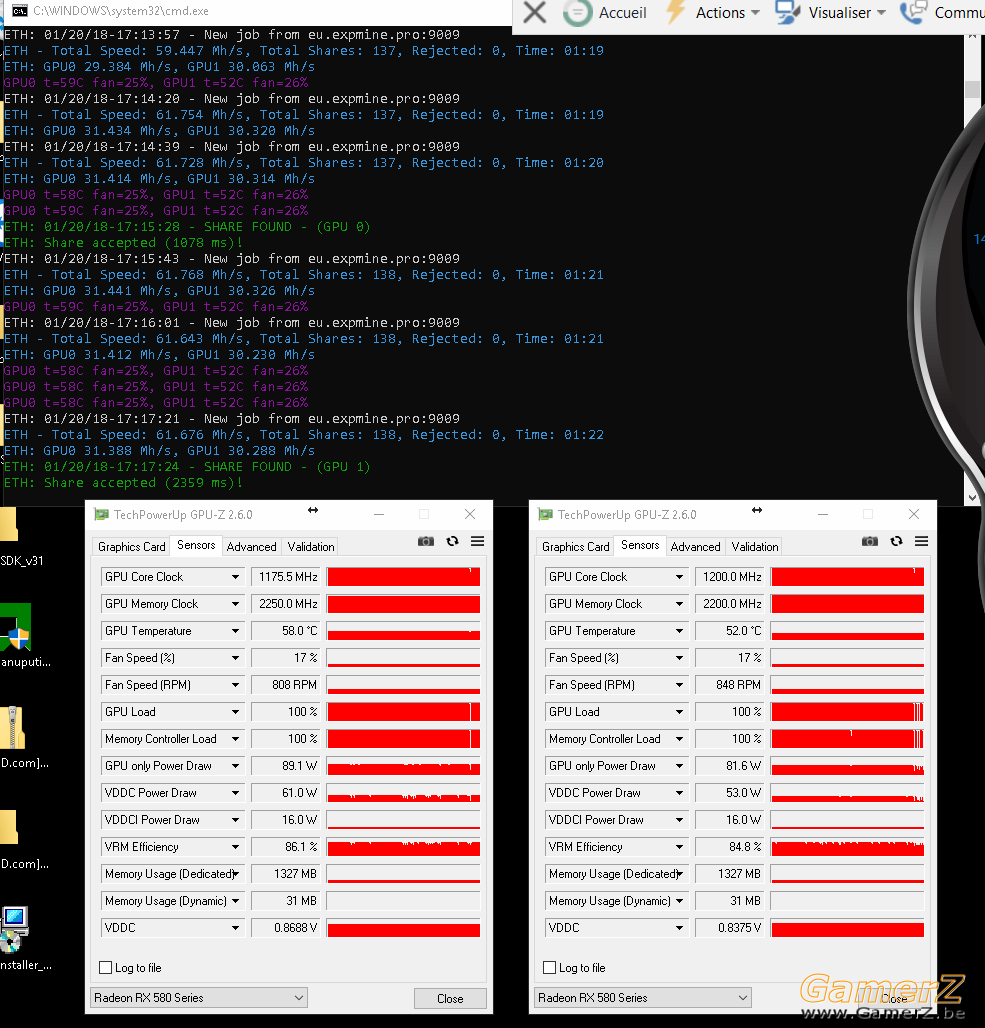Screen dimensions: 985x1028
Task: Click the X icon beside Accueil in top toolbar
Action: tap(535, 12)
